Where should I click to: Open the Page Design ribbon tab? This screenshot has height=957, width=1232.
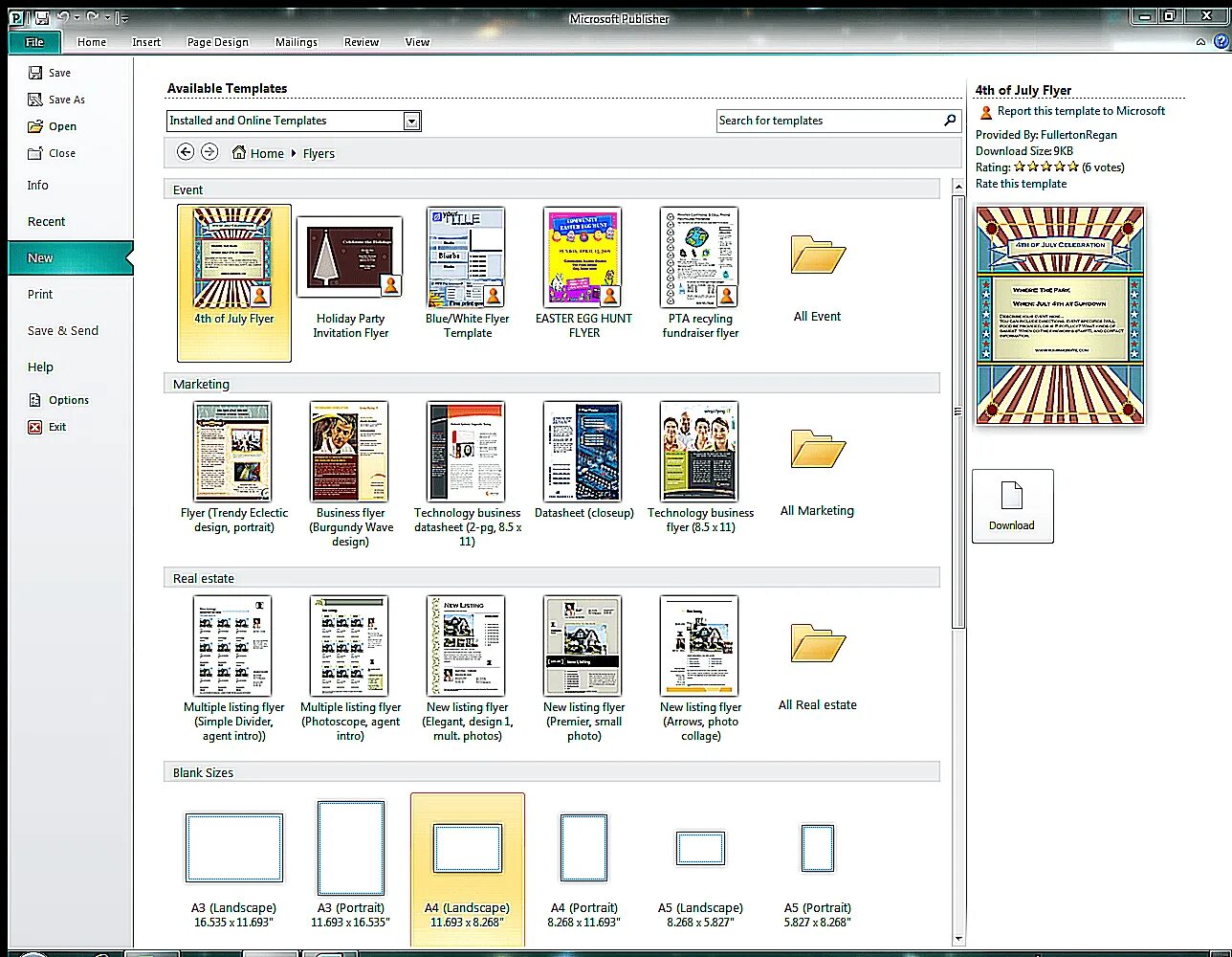pyautogui.click(x=218, y=42)
